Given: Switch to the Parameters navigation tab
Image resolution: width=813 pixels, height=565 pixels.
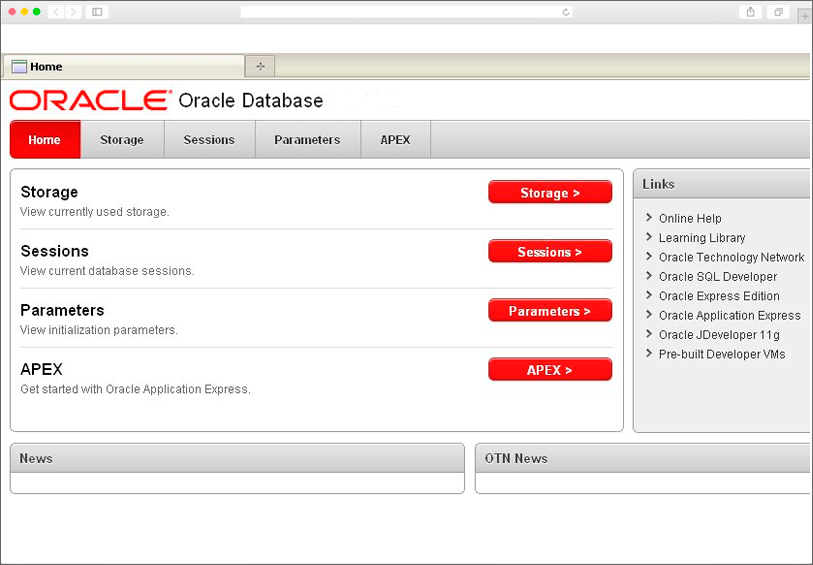Looking at the screenshot, I should coord(307,139).
